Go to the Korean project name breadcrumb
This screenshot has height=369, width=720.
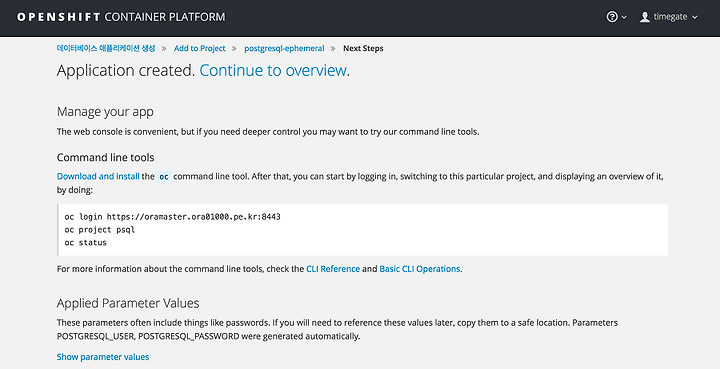[x=106, y=48]
